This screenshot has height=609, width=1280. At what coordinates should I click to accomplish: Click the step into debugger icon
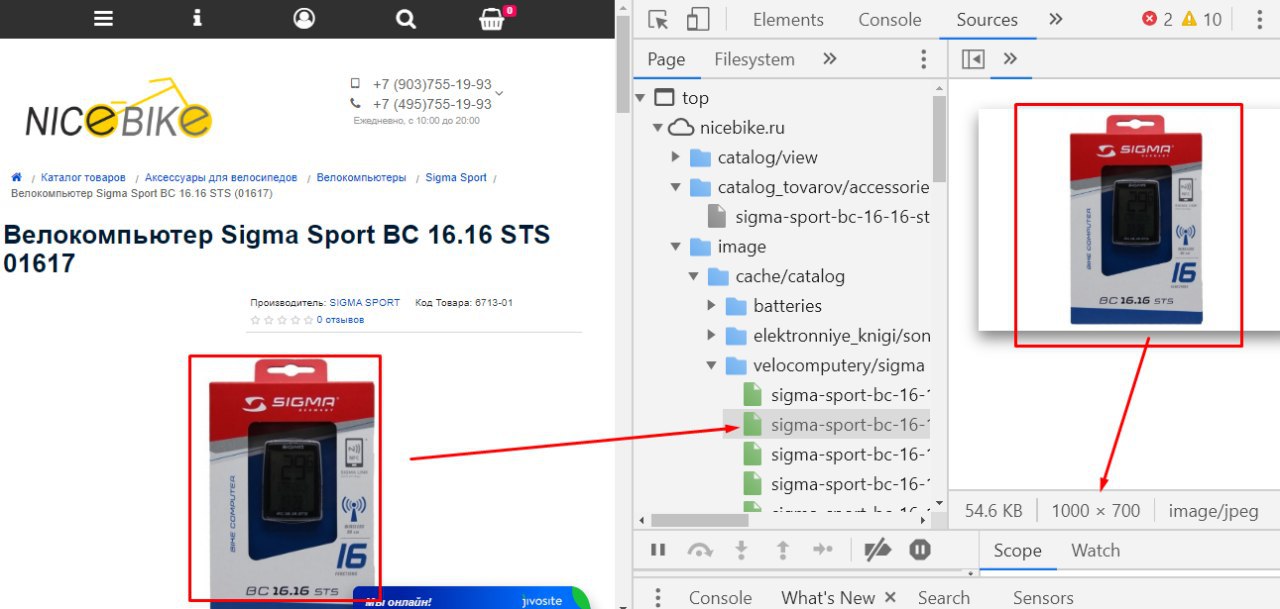pos(741,549)
